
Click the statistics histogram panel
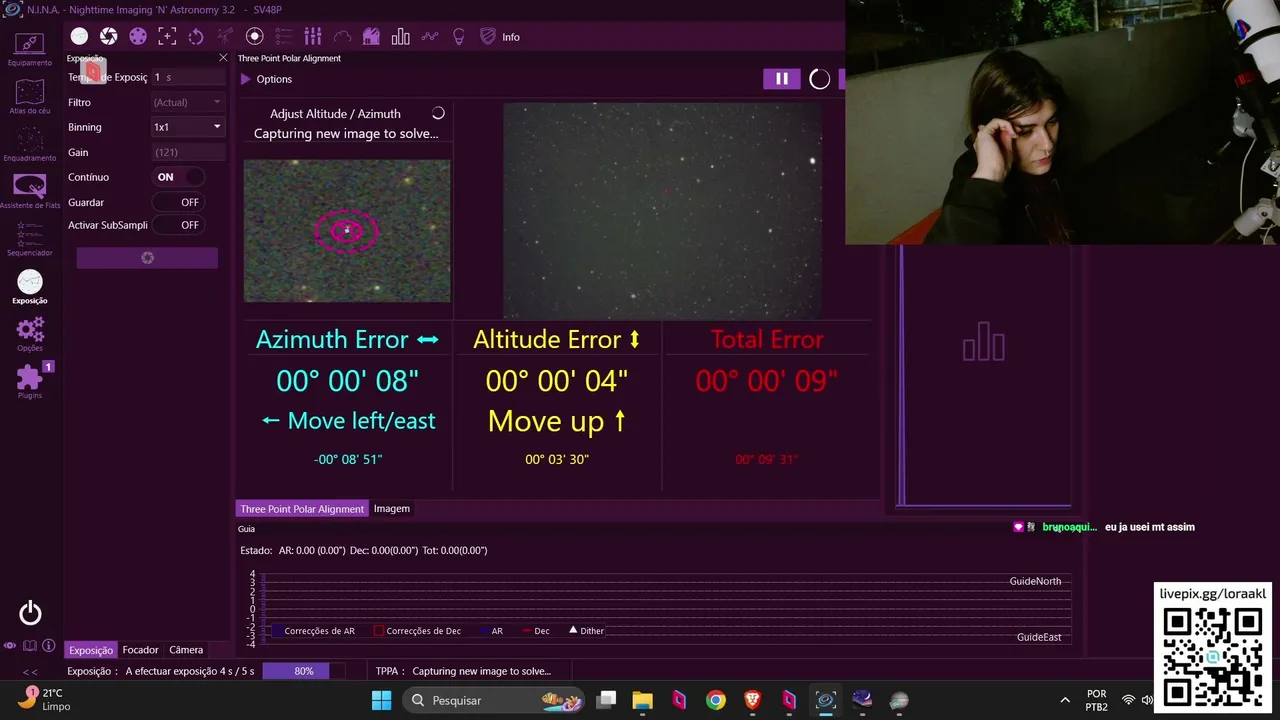pyautogui.click(x=984, y=376)
